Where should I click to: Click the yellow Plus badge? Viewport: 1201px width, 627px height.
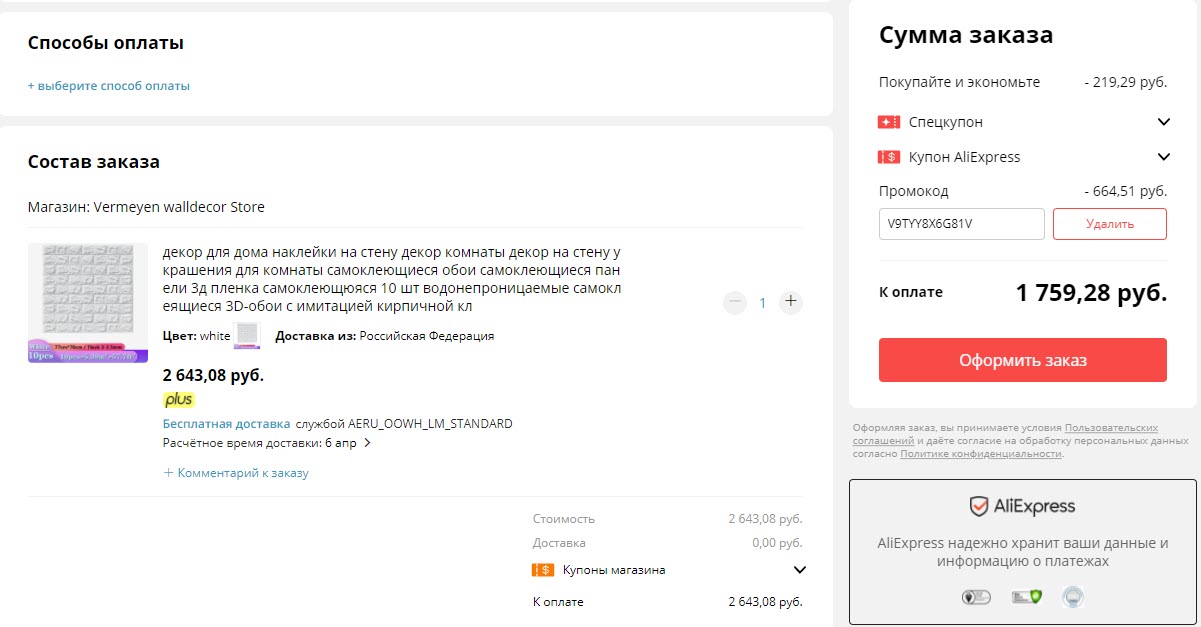[x=178, y=400]
